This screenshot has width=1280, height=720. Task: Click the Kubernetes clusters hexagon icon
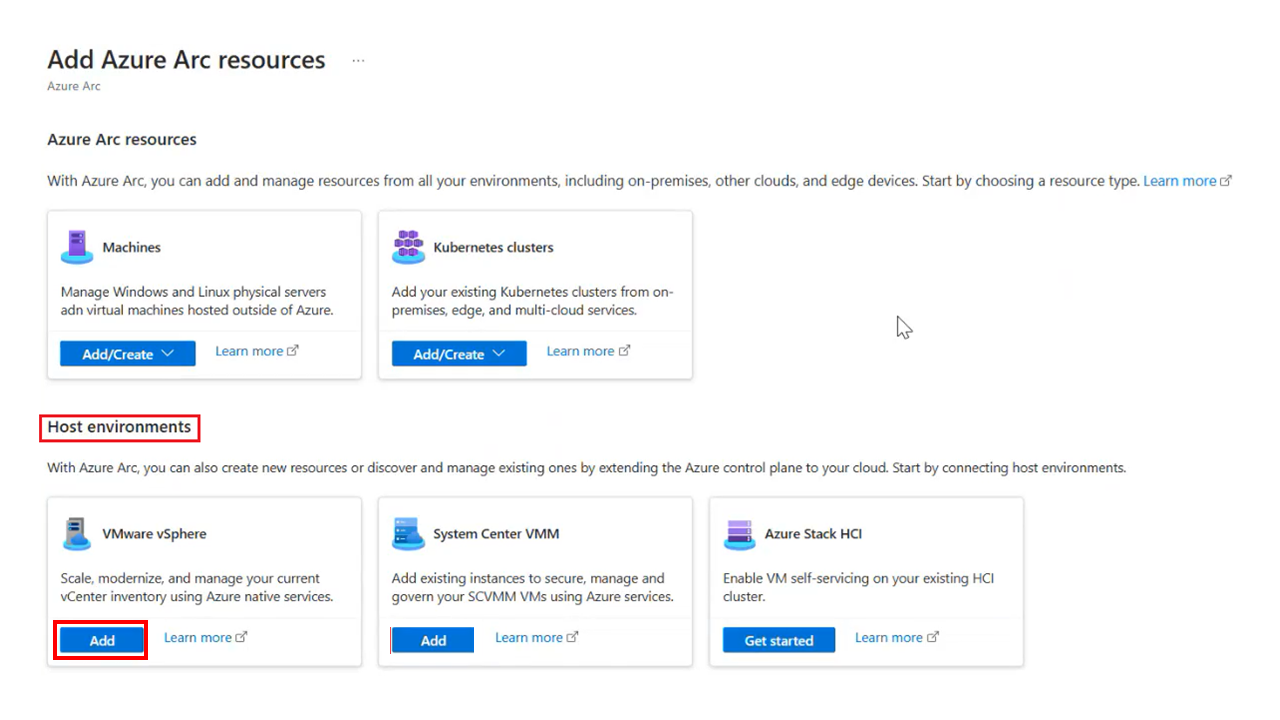click(407, 246)
